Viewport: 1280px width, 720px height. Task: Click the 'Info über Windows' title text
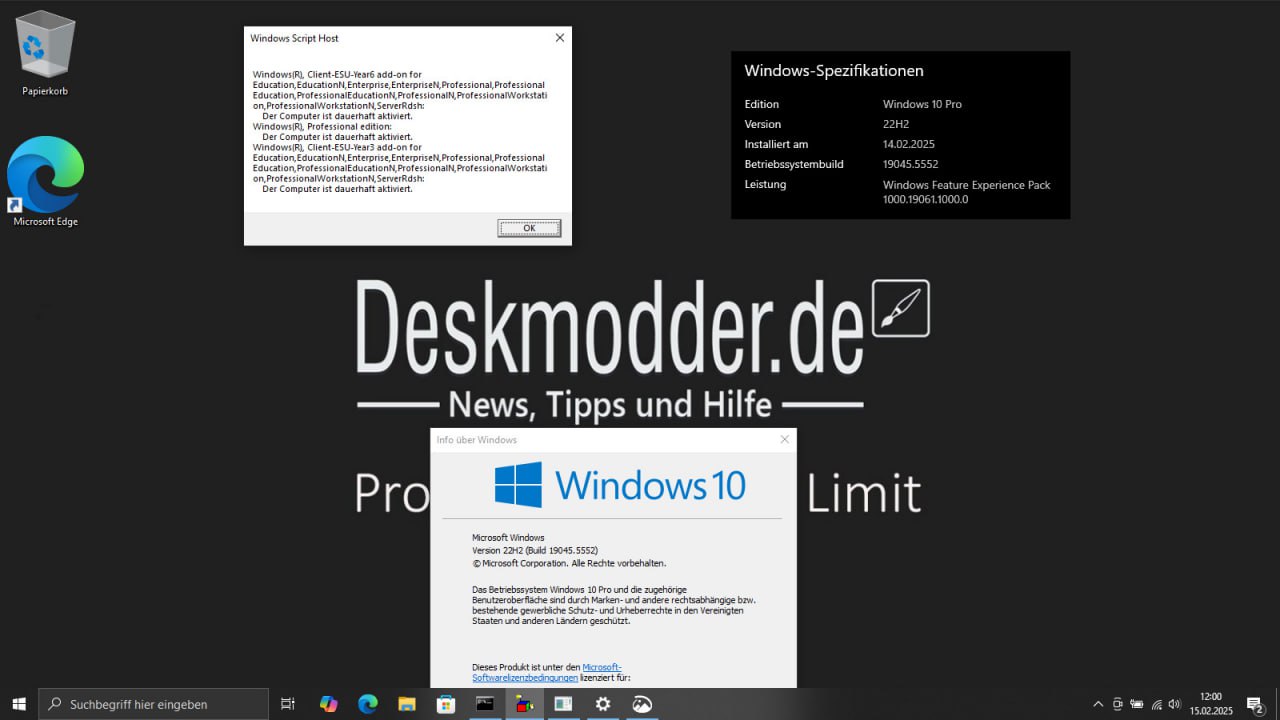(x=477, y=440)
